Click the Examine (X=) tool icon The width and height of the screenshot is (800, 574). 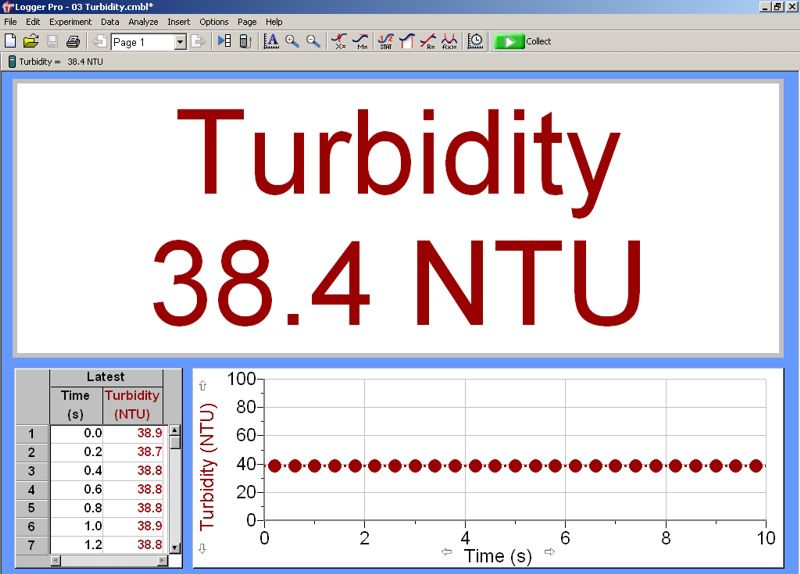coord(340,41)
